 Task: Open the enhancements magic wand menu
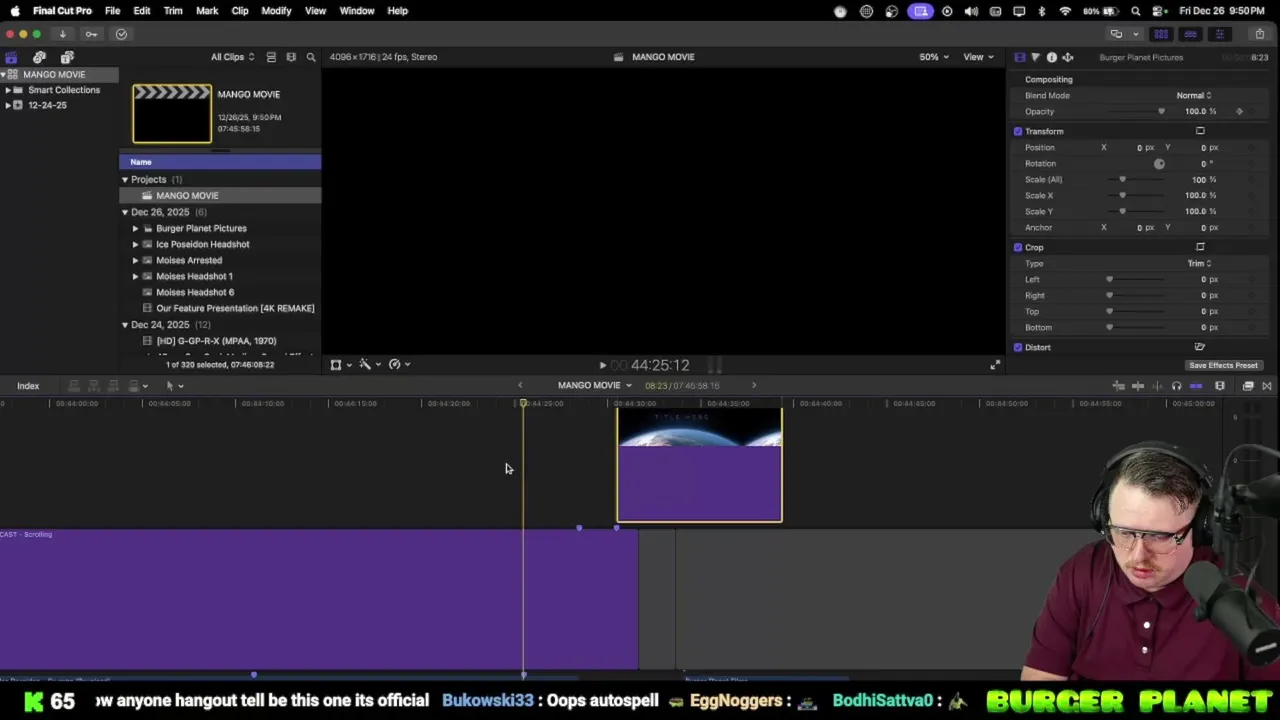click(370, 365)
